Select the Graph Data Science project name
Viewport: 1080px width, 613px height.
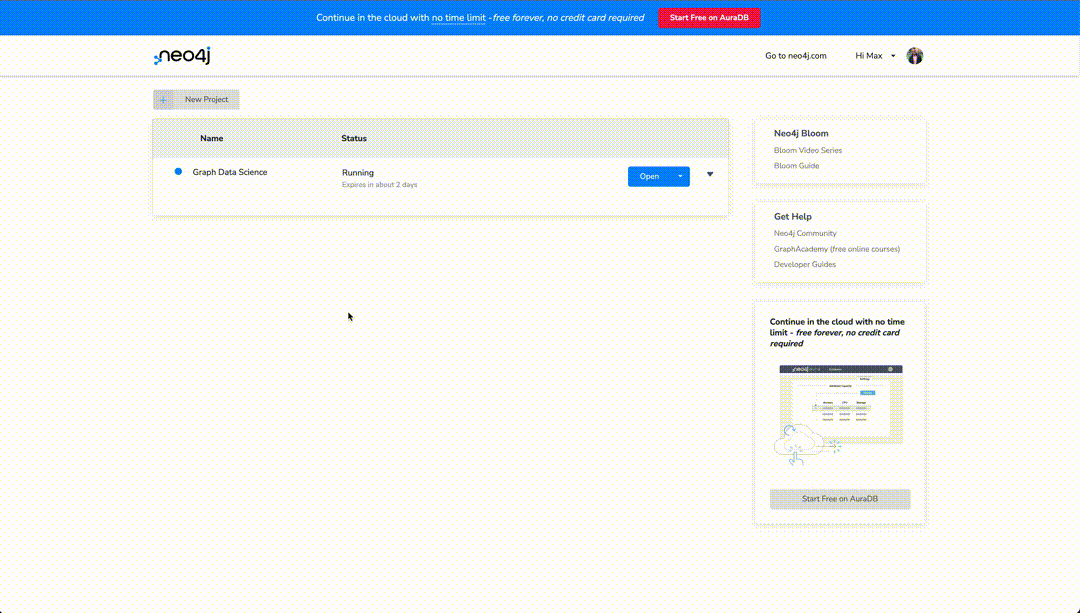click(x=230, y=172)
